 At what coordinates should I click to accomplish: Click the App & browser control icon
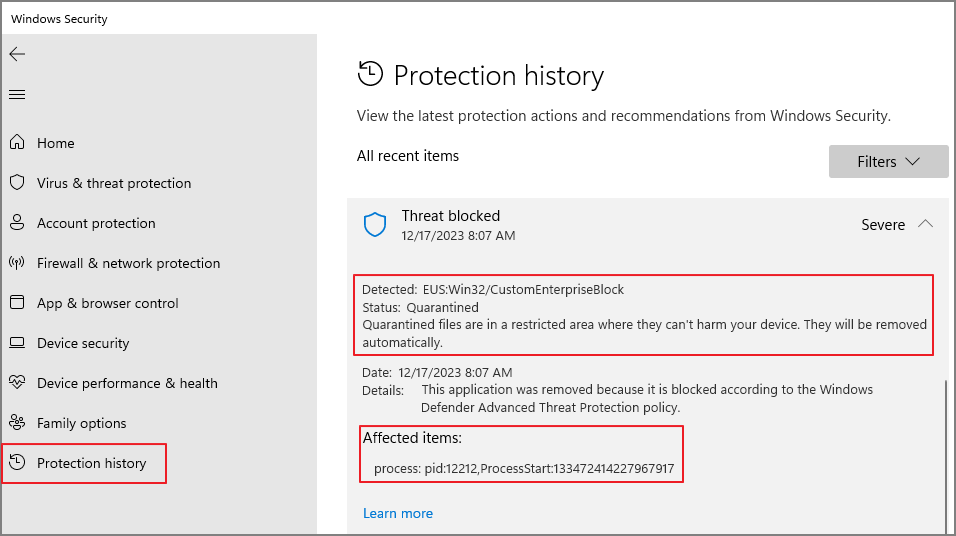(x=17, y=303)
